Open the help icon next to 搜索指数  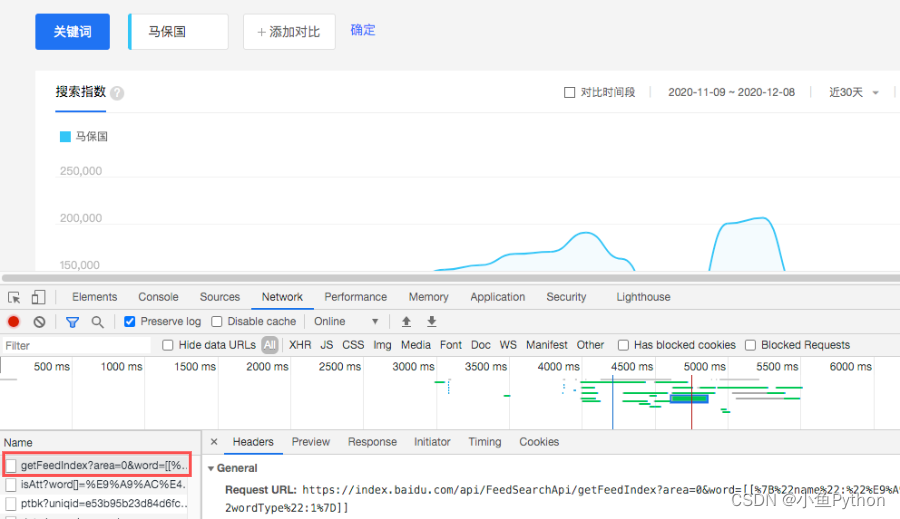click(x=117, y=93)
